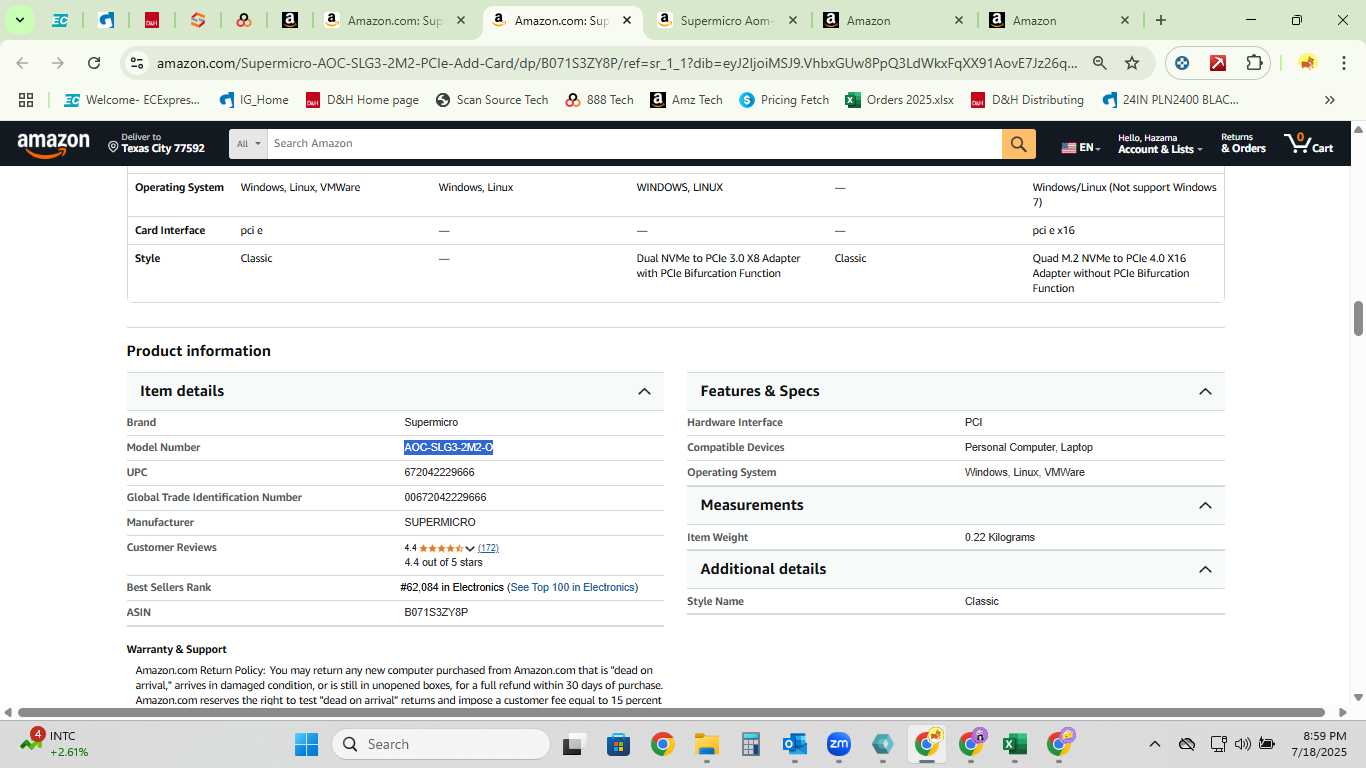Open the Chrome tab search dropdown
Screen dimensions: 1366x768
[20, 20]
